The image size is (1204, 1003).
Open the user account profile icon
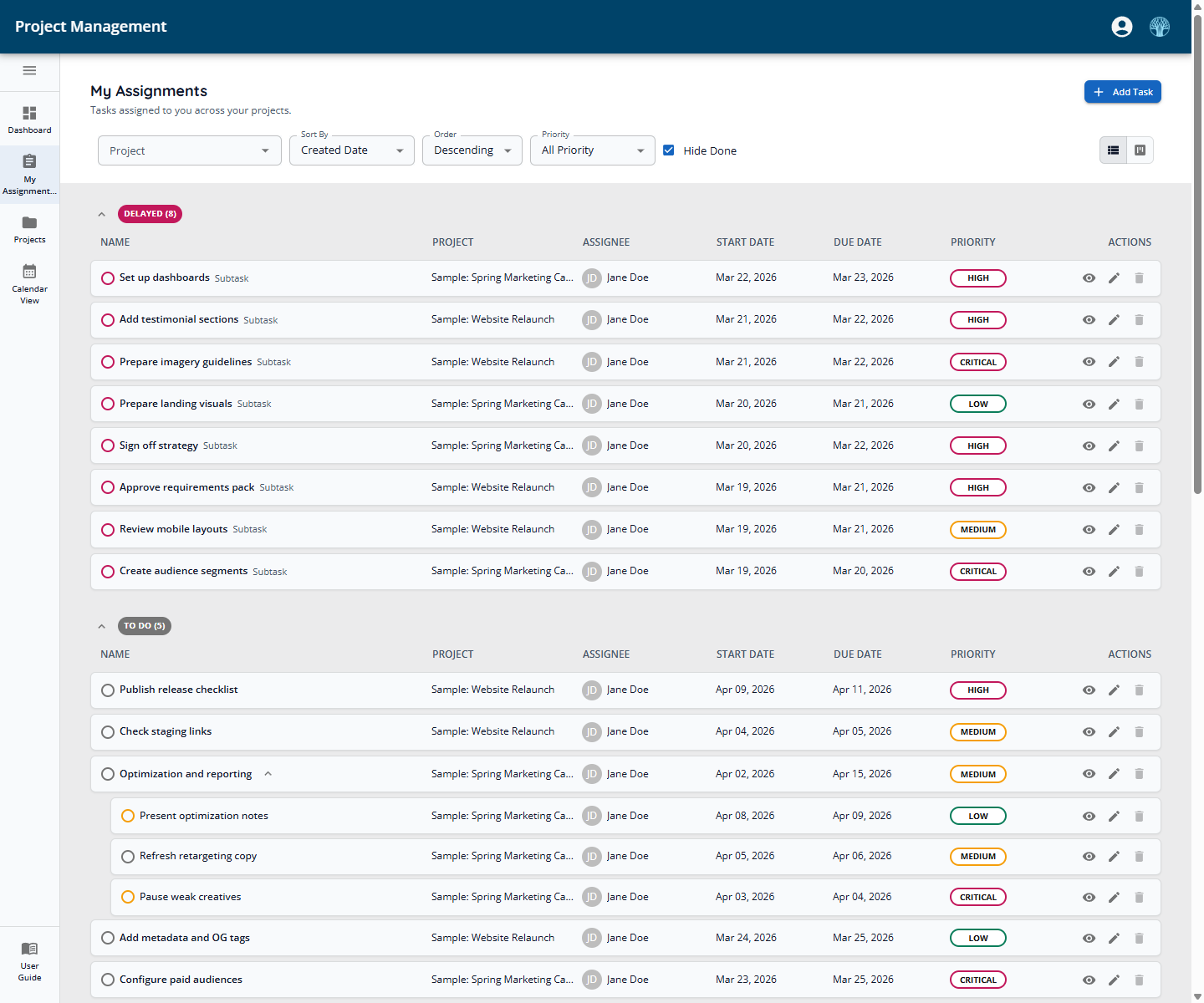1122,27
